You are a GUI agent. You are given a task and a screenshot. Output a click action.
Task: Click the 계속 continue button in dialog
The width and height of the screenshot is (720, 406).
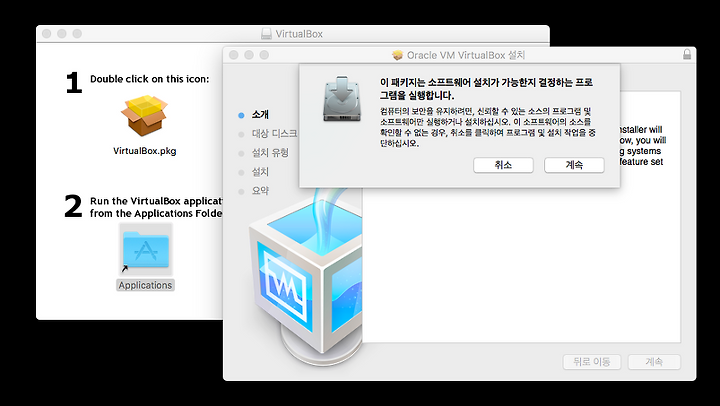(574, 165)
